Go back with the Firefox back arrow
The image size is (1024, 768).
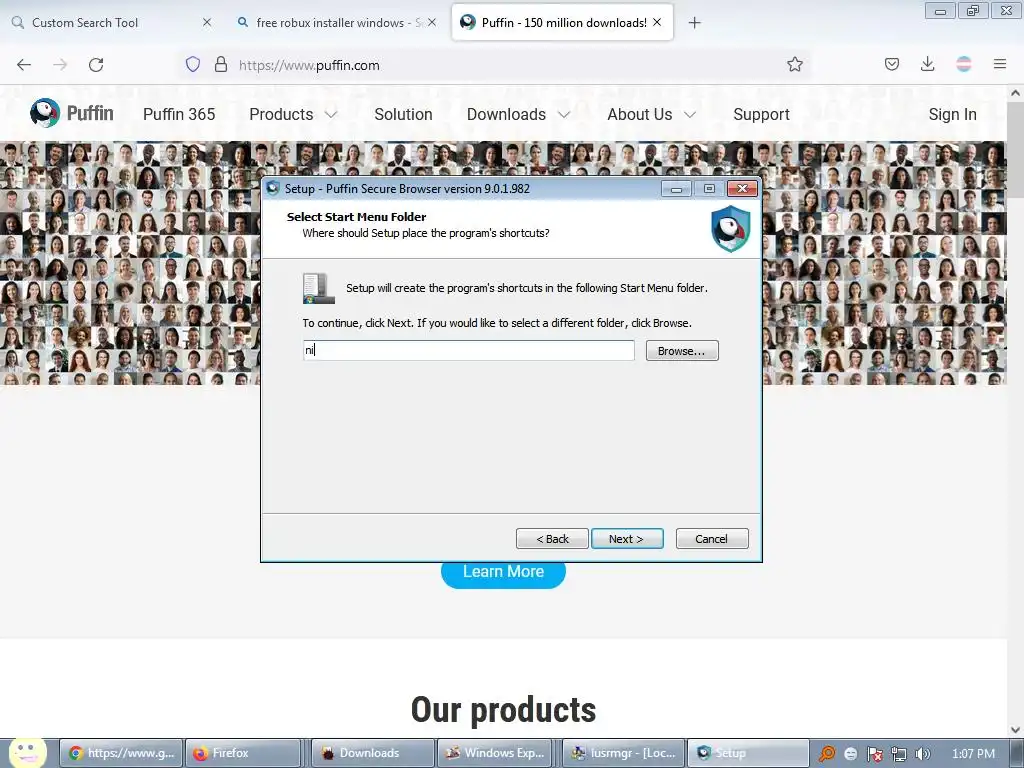[x=24, y=65]
